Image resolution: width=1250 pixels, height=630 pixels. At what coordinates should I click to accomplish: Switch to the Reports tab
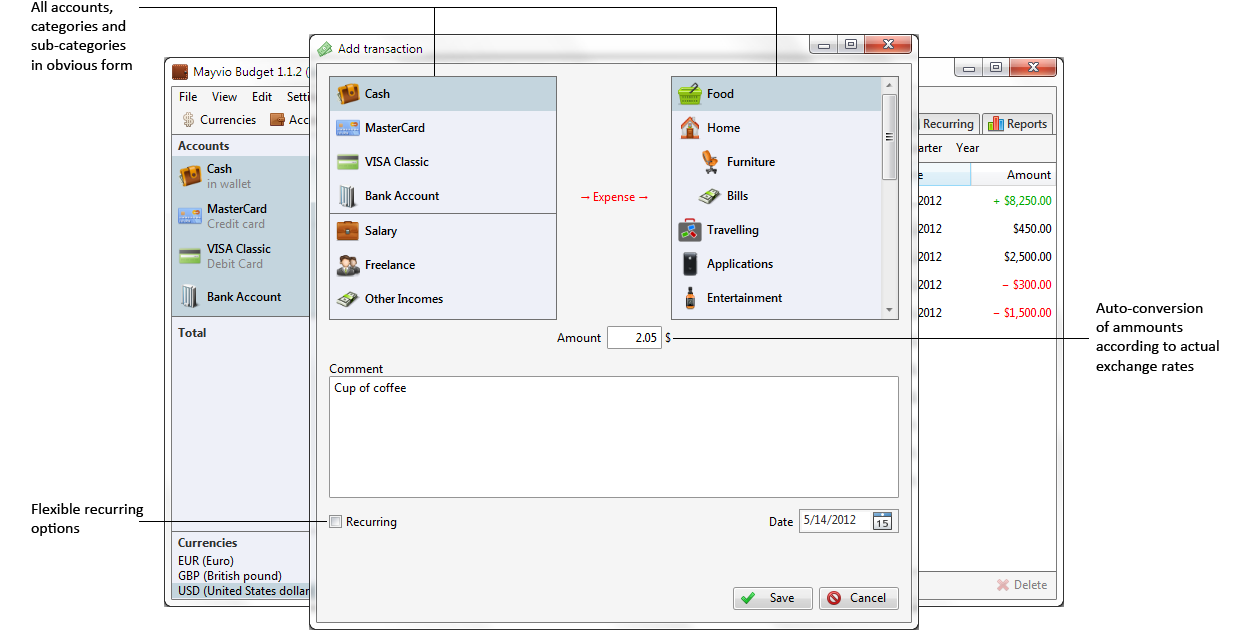(1017, 124)
